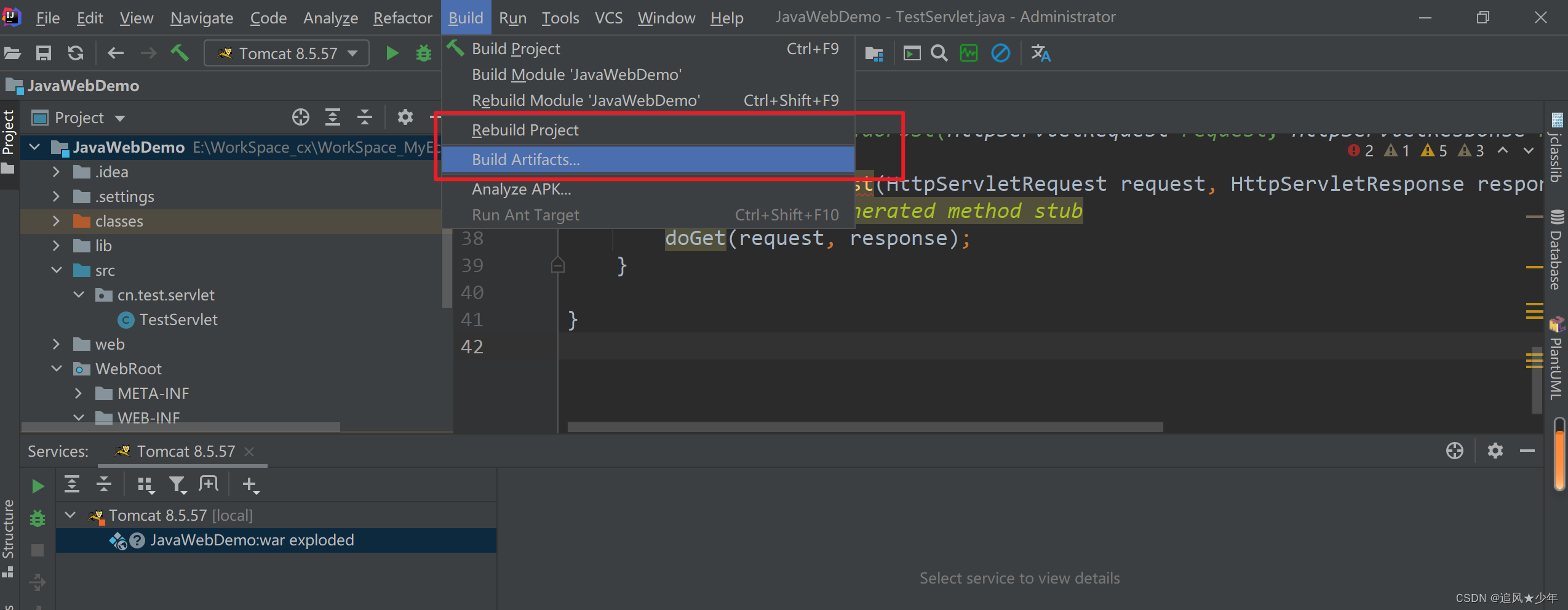Toggle the Project tool window side tab

tap(9, 142)
